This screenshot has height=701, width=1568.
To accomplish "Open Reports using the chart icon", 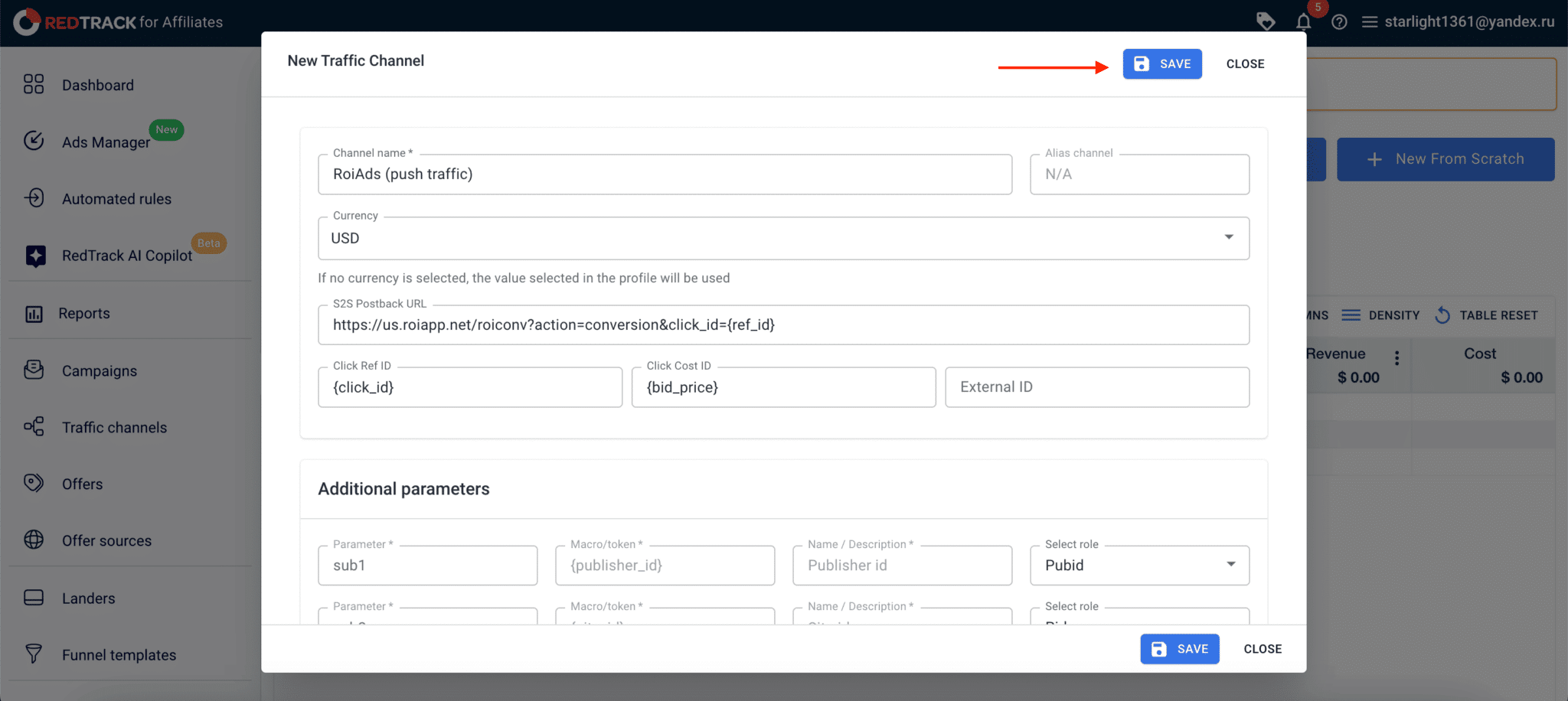I will 34,313.
